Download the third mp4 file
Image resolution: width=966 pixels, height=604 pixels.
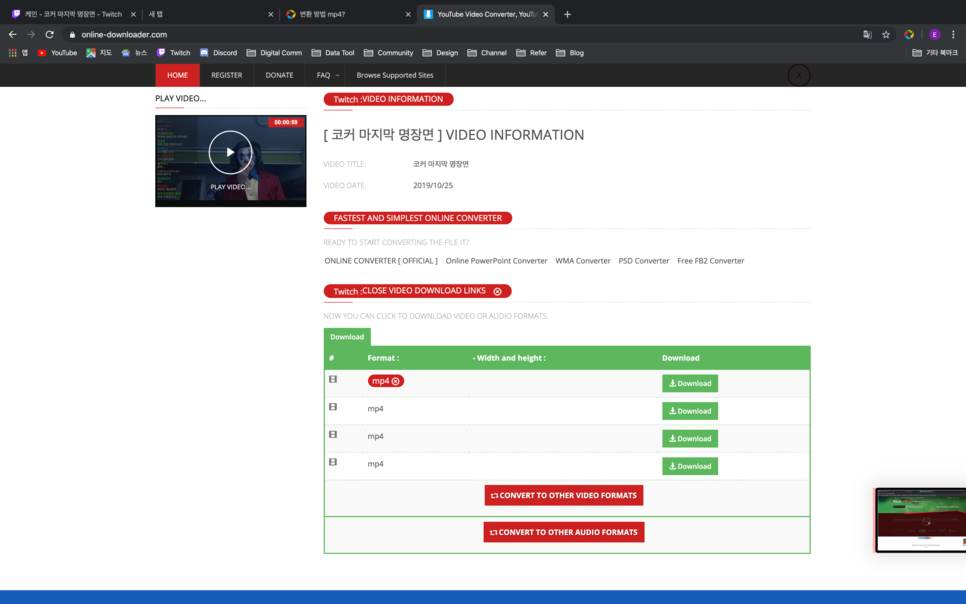point(690,439)
